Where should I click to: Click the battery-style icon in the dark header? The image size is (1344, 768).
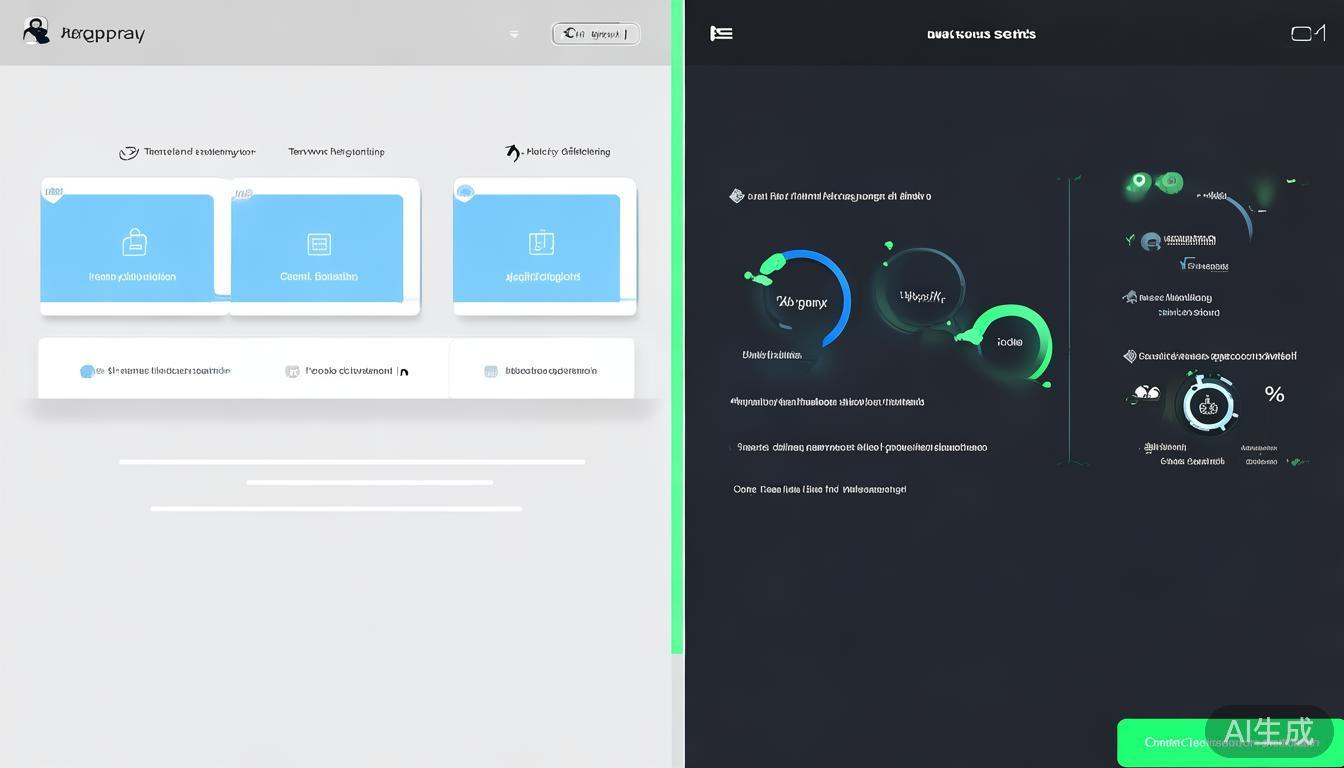click(1307, 33)
